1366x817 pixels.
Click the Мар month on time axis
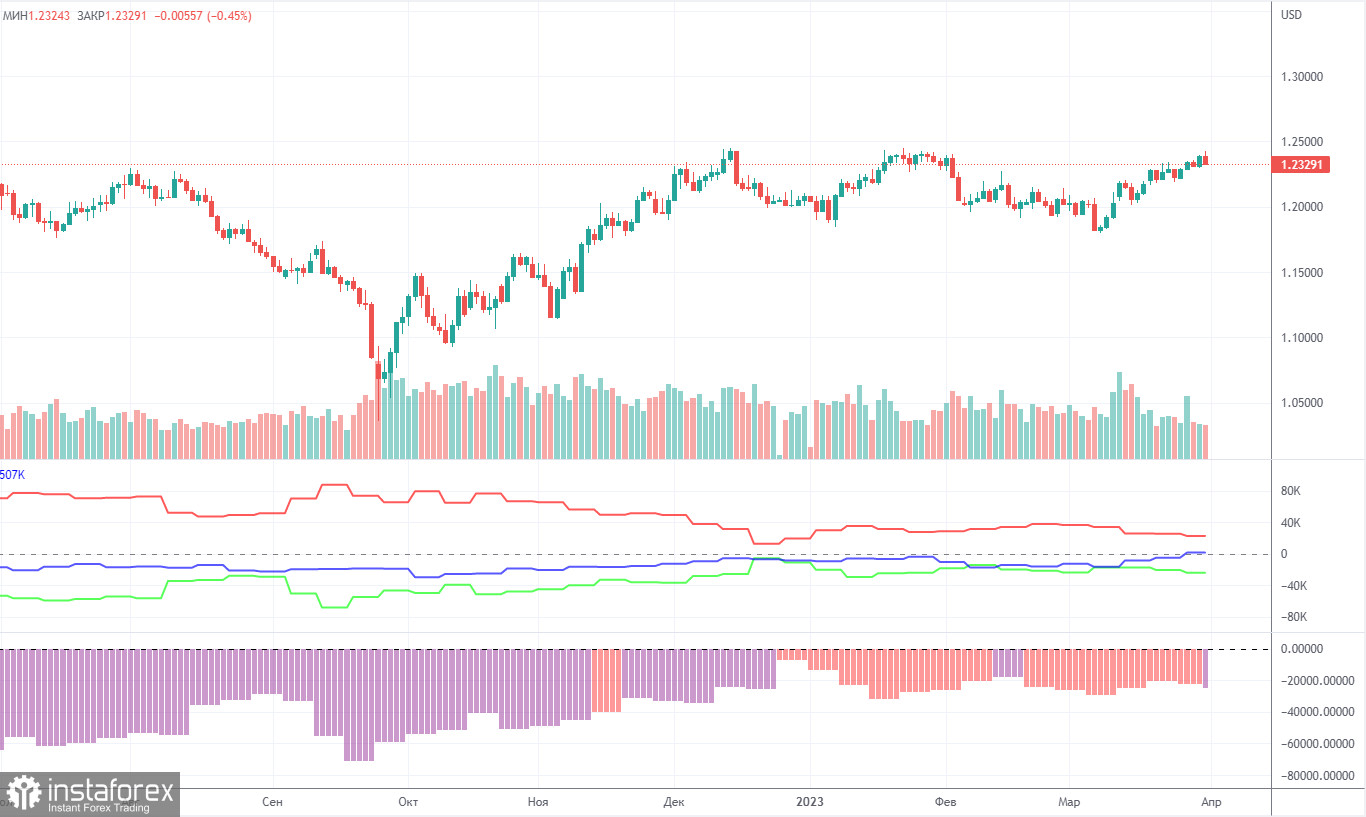(x=1070, y=802)
